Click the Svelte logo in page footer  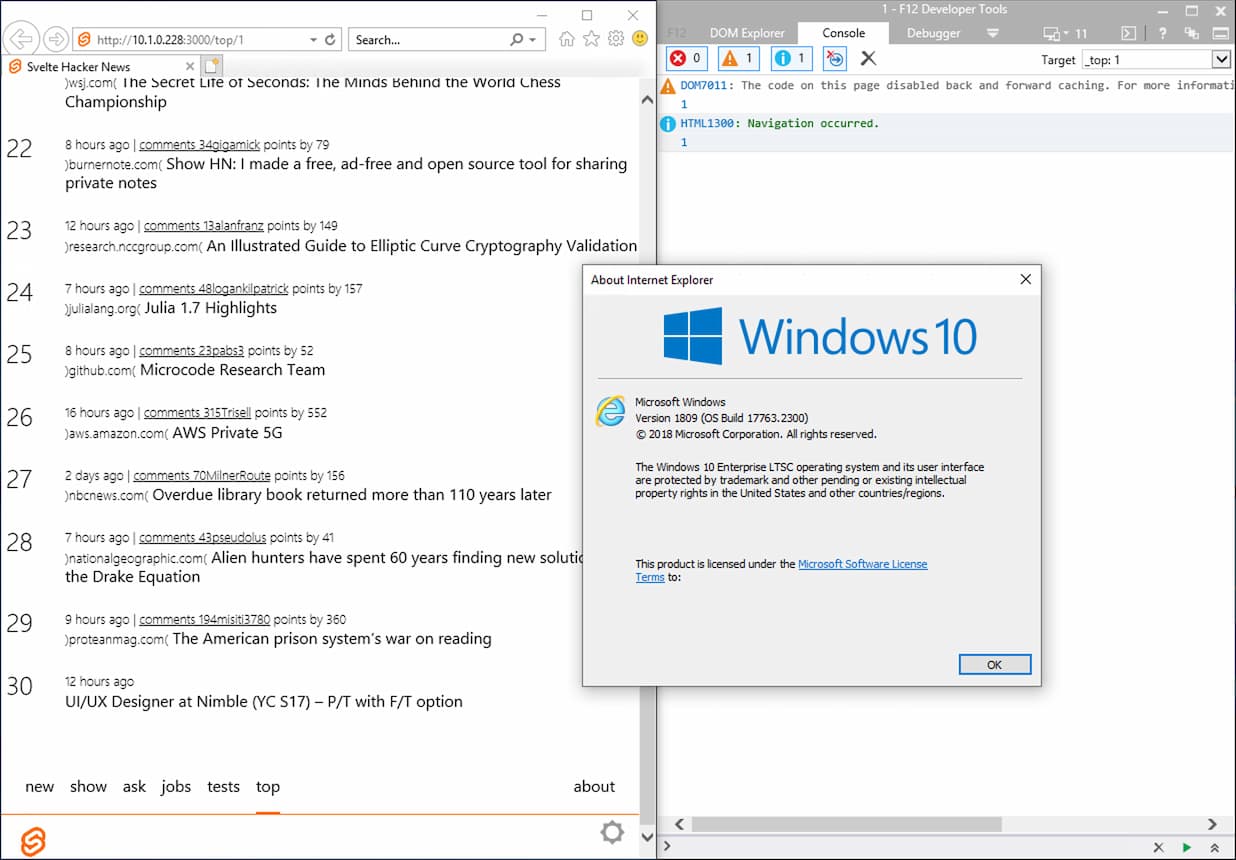coord(33,841)
